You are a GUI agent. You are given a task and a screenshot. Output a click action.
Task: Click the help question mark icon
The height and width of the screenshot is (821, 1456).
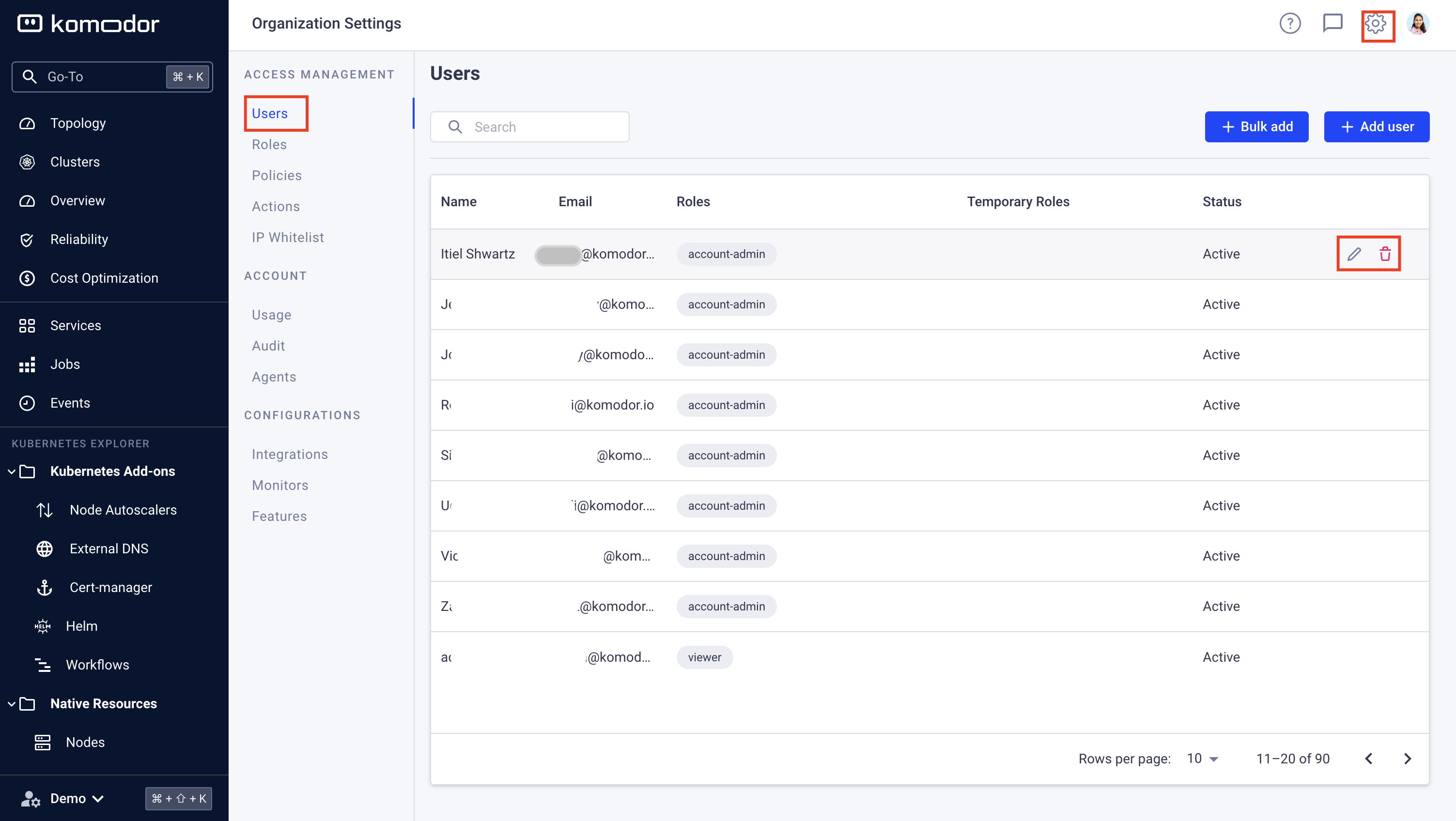[x=1290, y=23]
